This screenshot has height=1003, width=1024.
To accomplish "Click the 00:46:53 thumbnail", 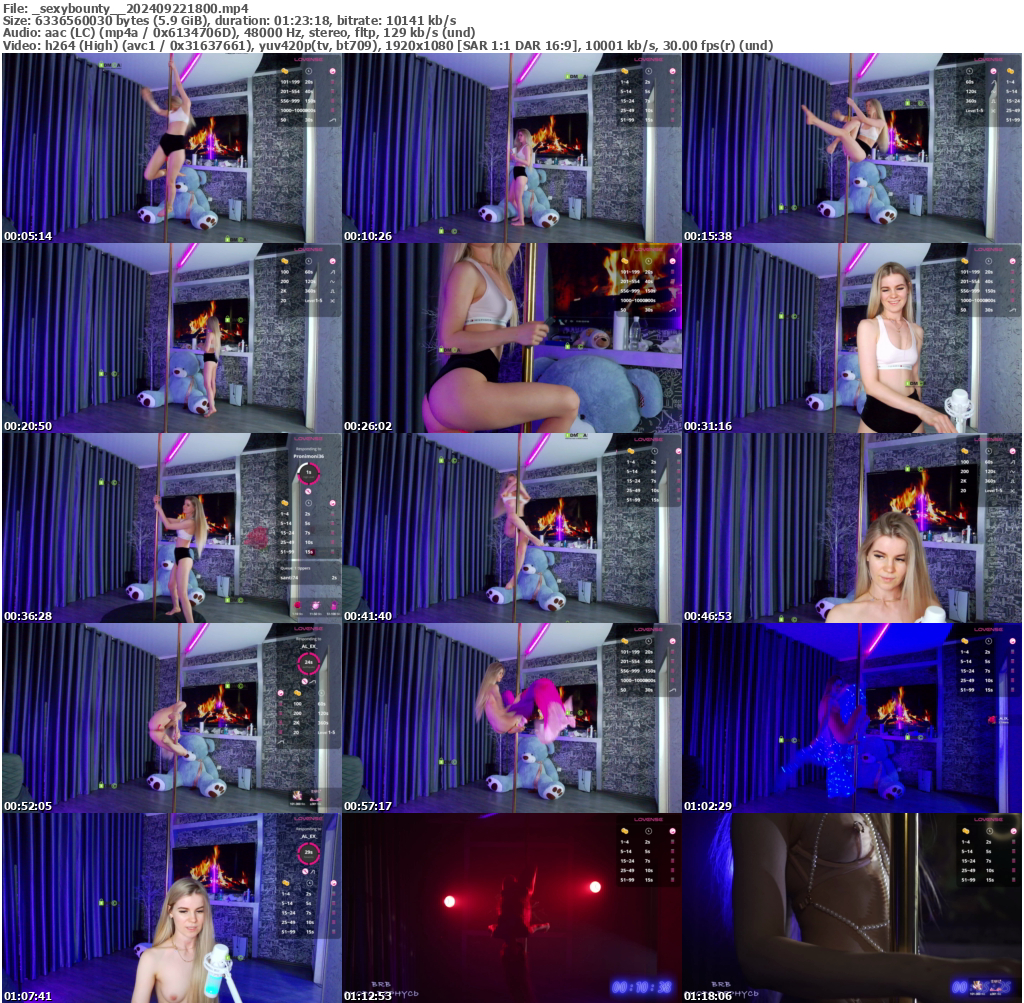I will 852,528.
